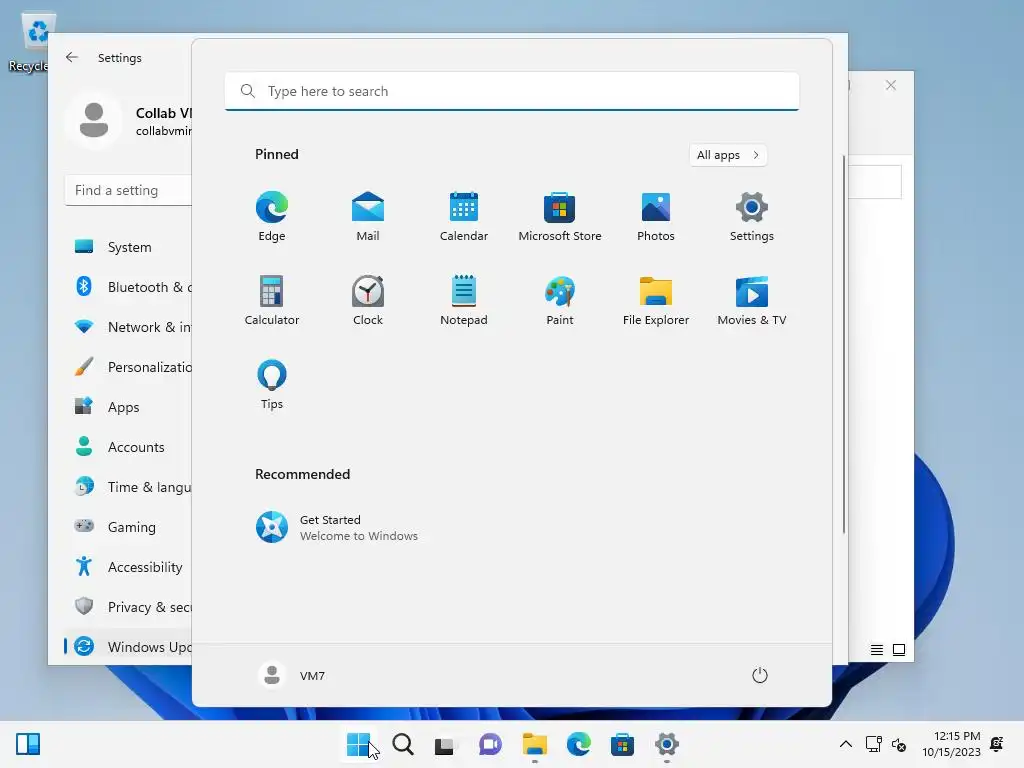Show hidden tray icons
This screenshot has width=1024, height=768.
846,744
